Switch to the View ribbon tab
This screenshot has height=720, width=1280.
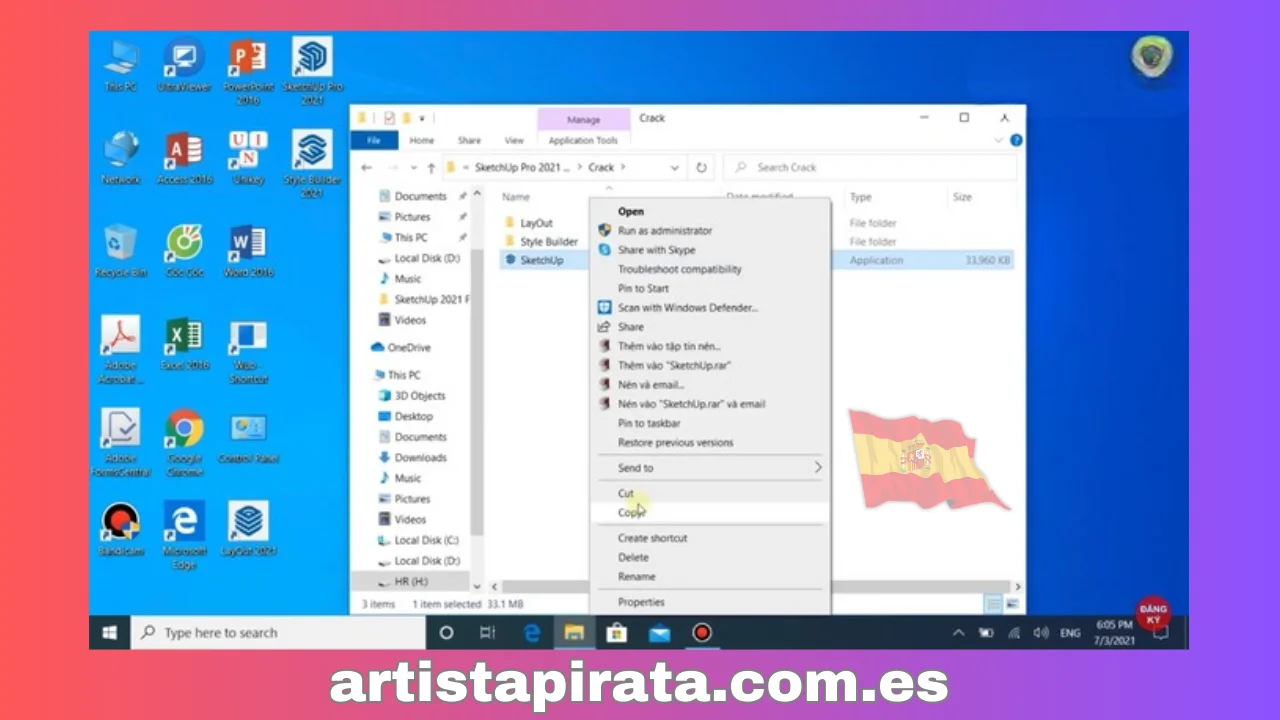(514, 141)
